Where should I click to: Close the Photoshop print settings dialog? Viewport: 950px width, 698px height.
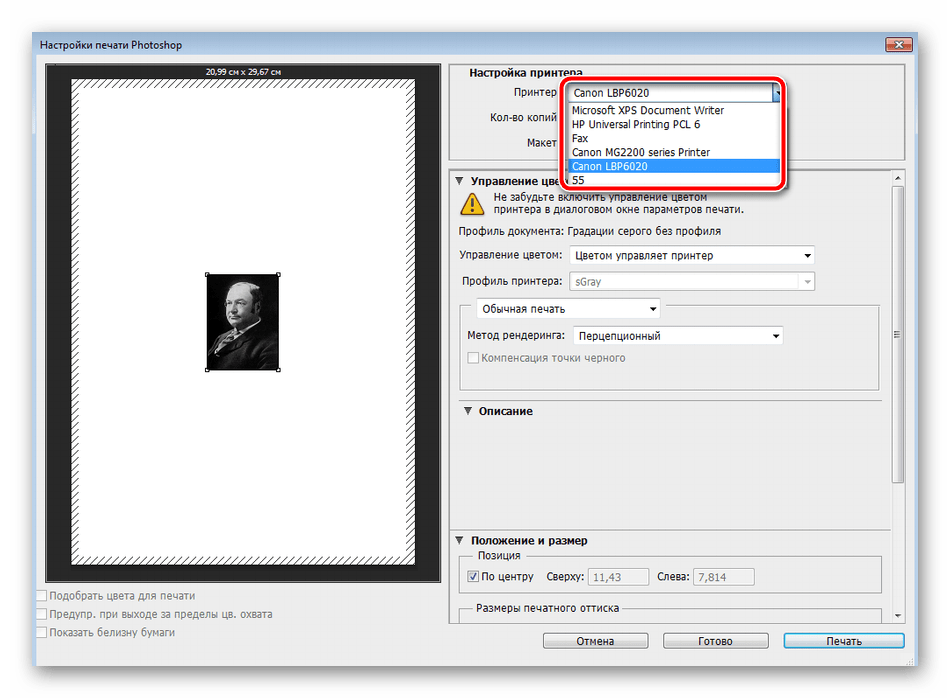(x=896, y=45)
